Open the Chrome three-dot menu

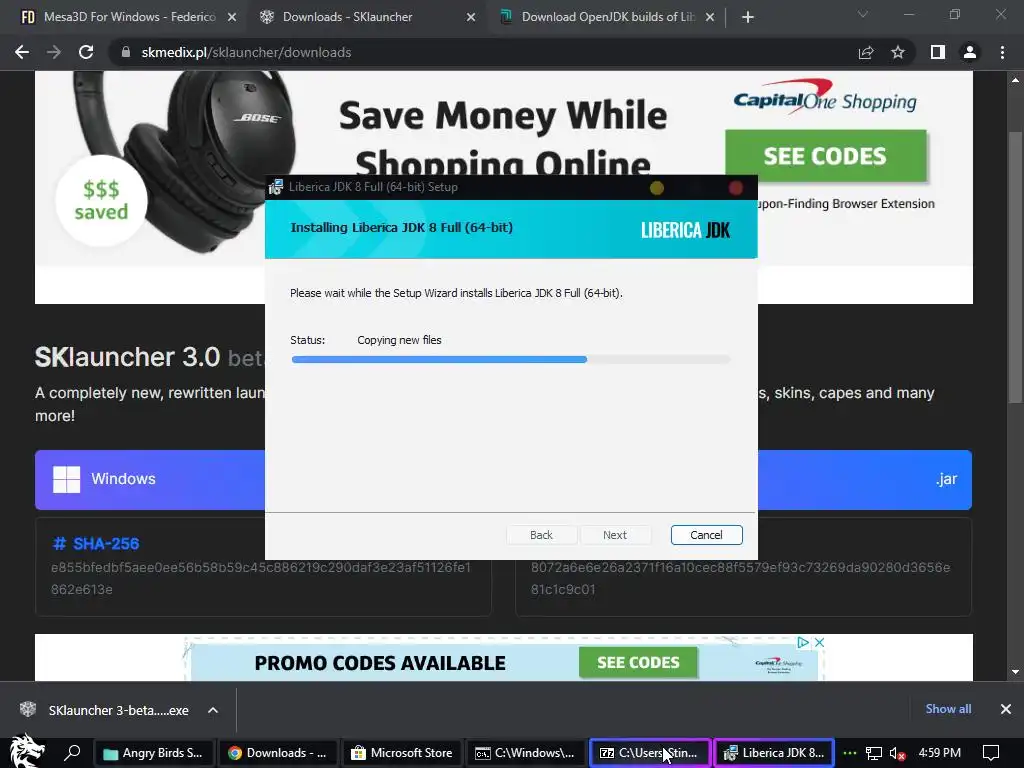click(x=1002, y=52)
